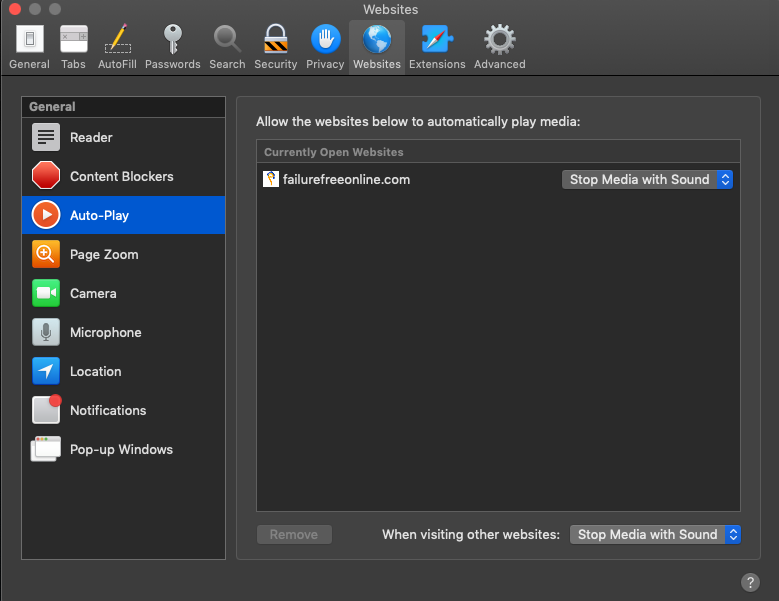The height and width of the screenshot is (601, 779).
Task: Select Page Zoom settings
Action: 123,254
